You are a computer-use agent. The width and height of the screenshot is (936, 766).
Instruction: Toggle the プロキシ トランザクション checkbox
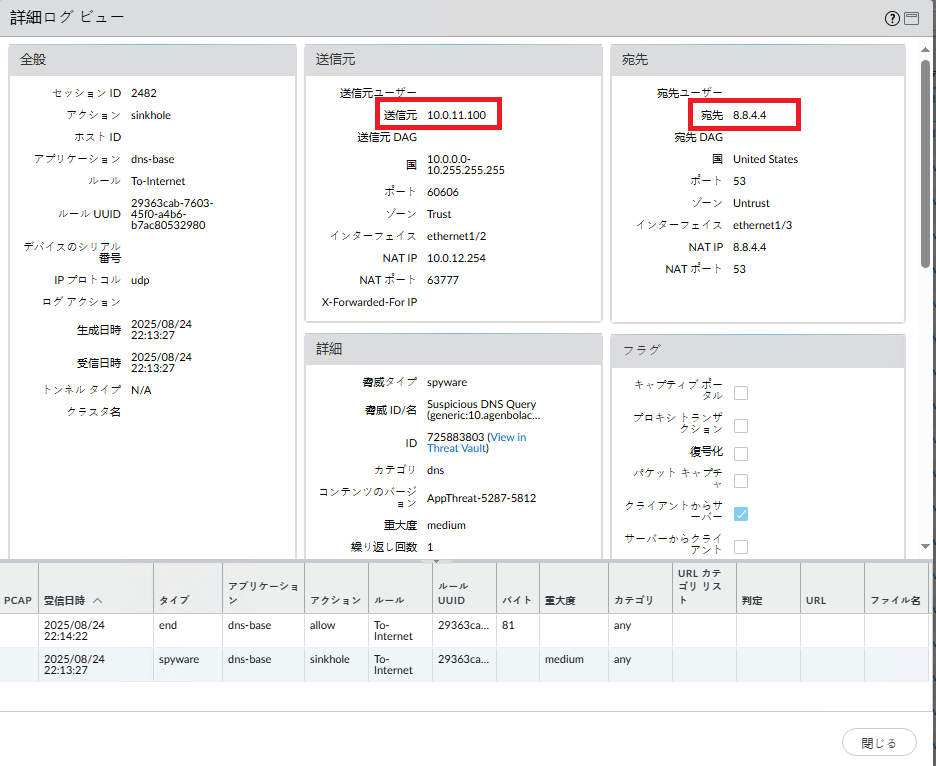point(741,426)
